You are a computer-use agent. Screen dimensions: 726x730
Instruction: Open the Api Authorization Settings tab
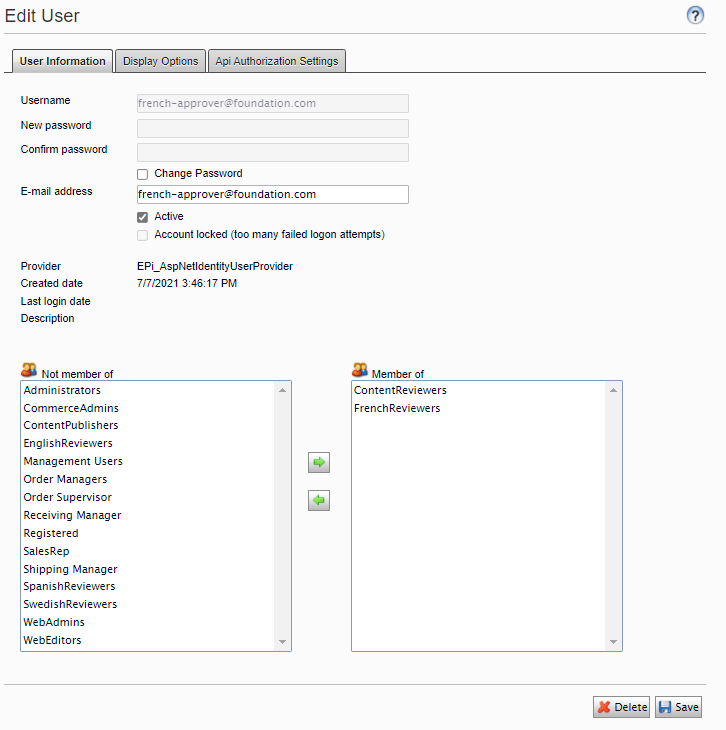pyautogui.click(x=277, y=61)
